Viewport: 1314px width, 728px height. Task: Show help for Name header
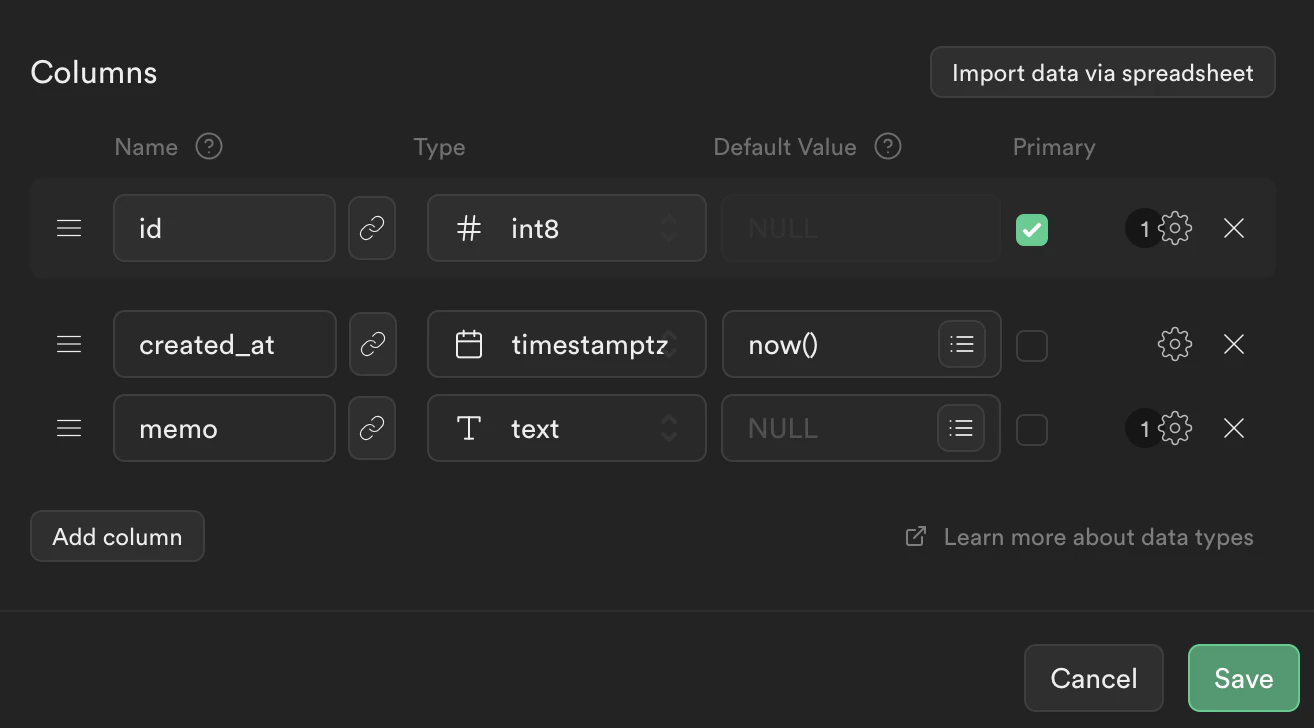(x=208, y=147)
